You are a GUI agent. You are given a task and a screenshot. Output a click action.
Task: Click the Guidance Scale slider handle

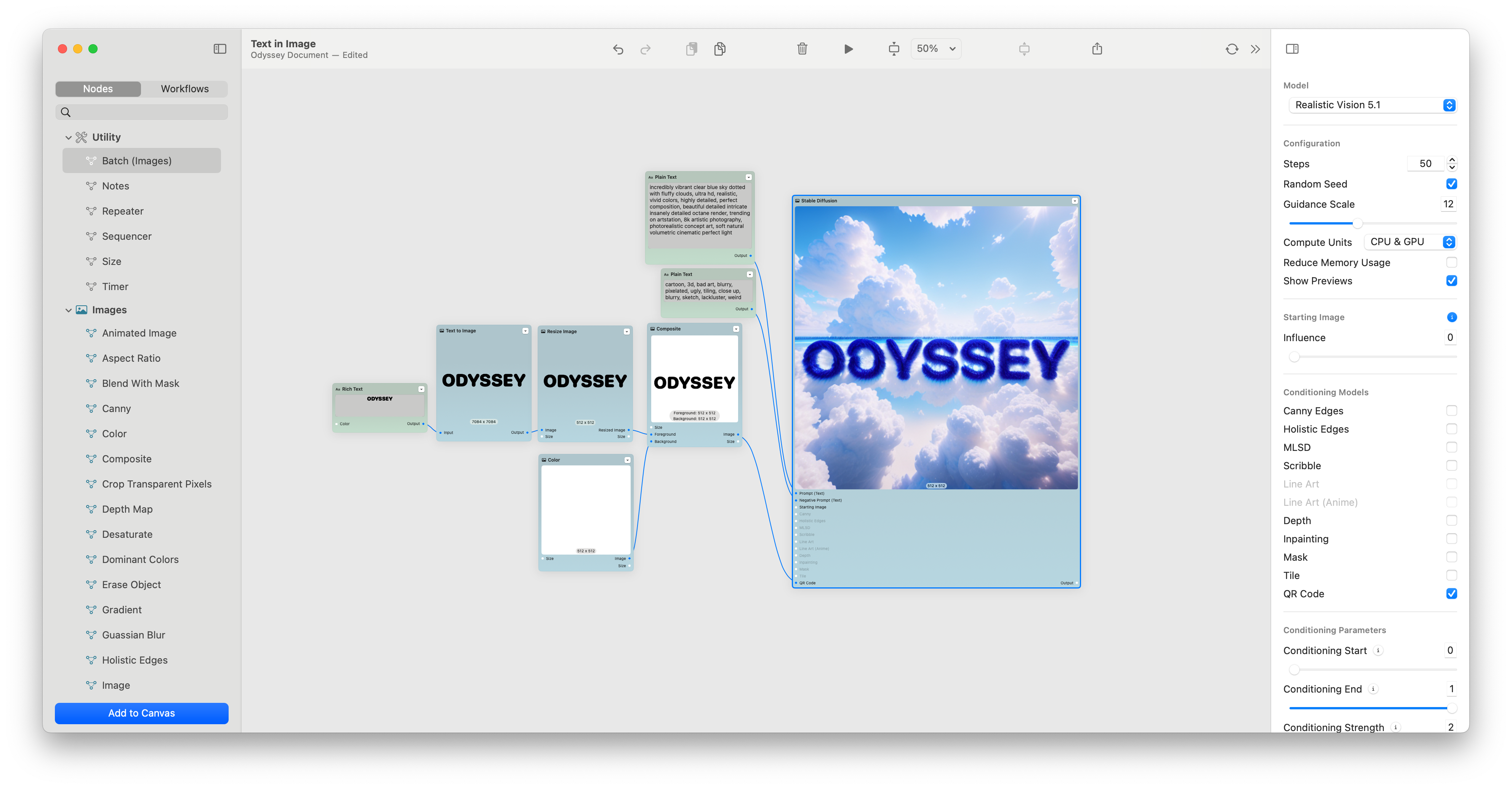(x=1357, y=223)
